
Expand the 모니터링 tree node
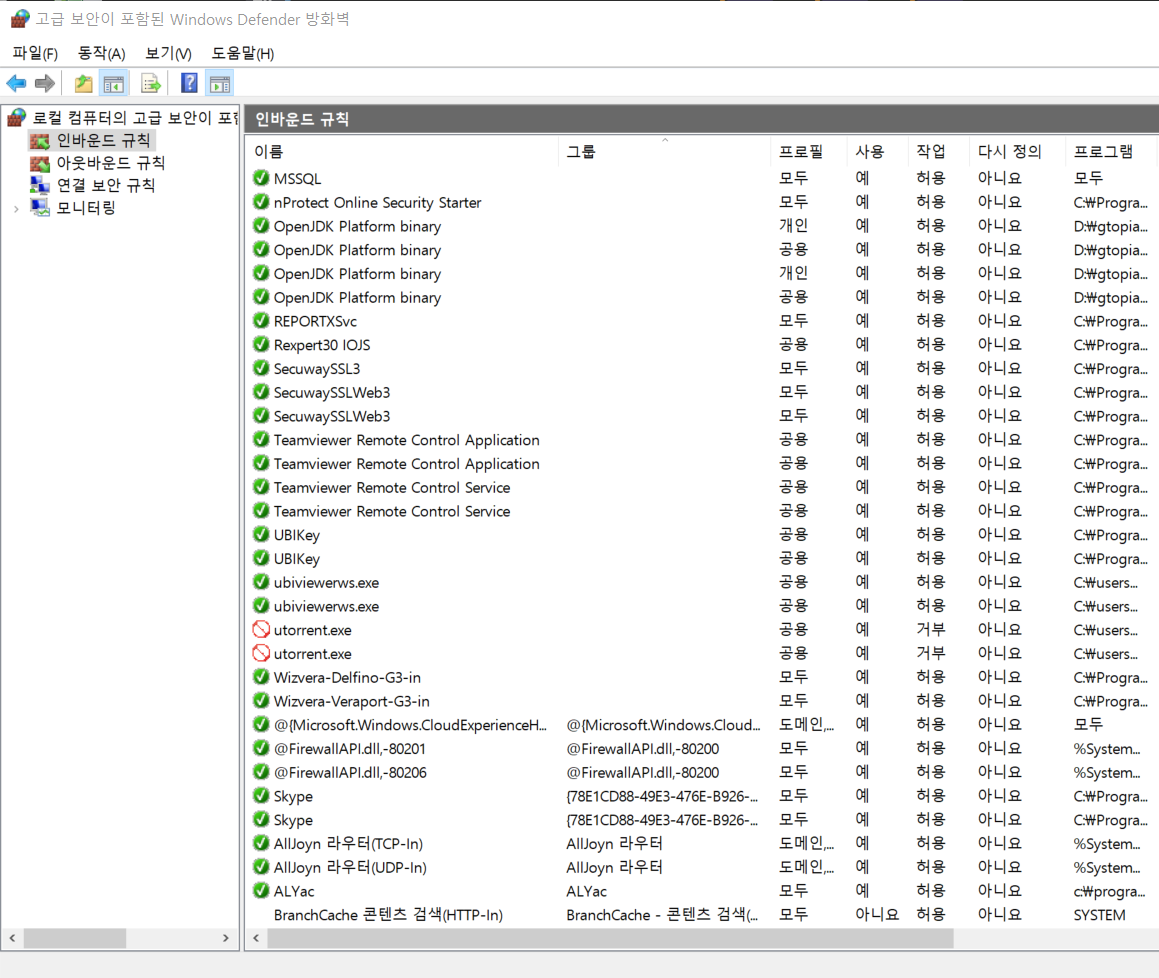coord(16,209)
